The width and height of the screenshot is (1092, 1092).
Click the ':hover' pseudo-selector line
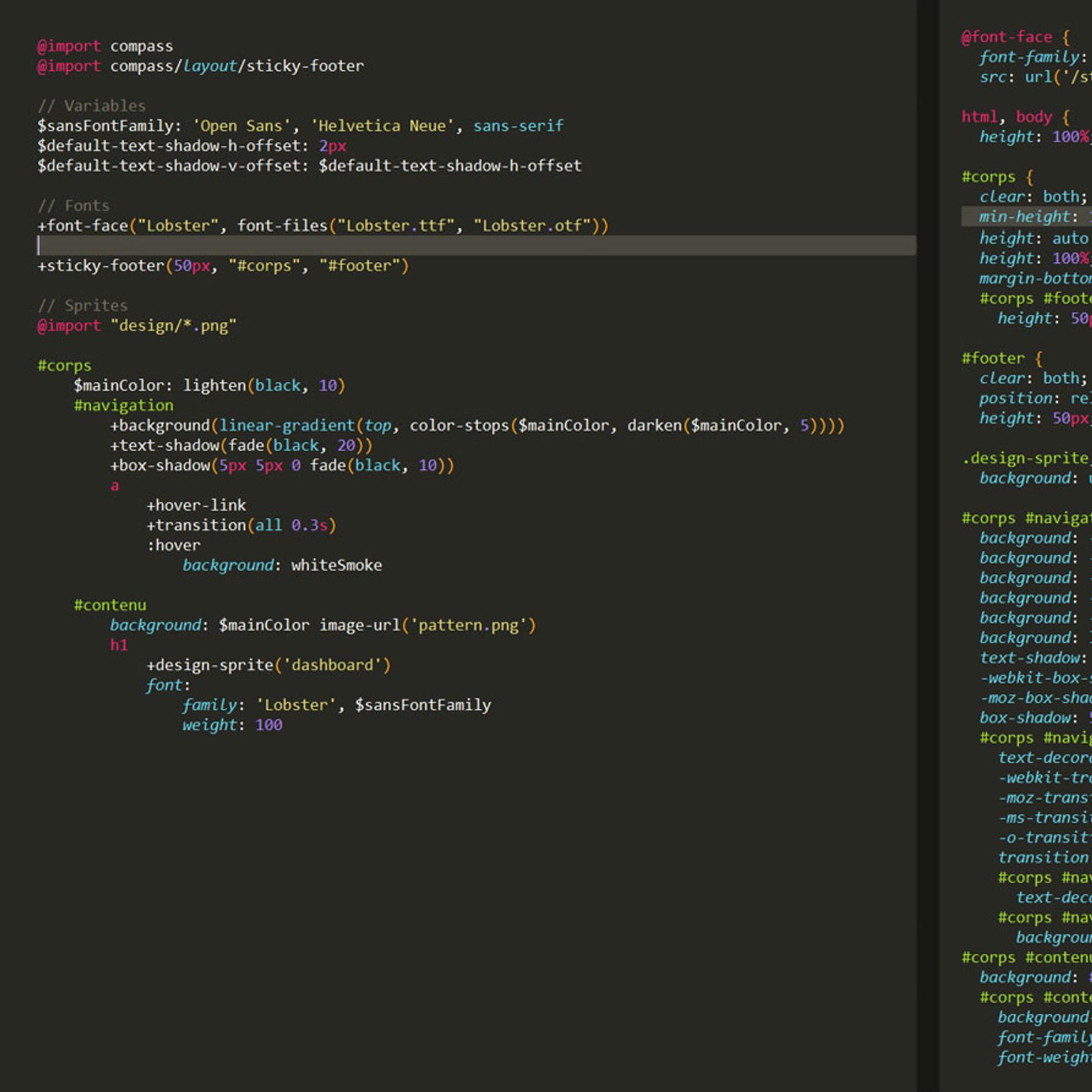tap(173, 545)
